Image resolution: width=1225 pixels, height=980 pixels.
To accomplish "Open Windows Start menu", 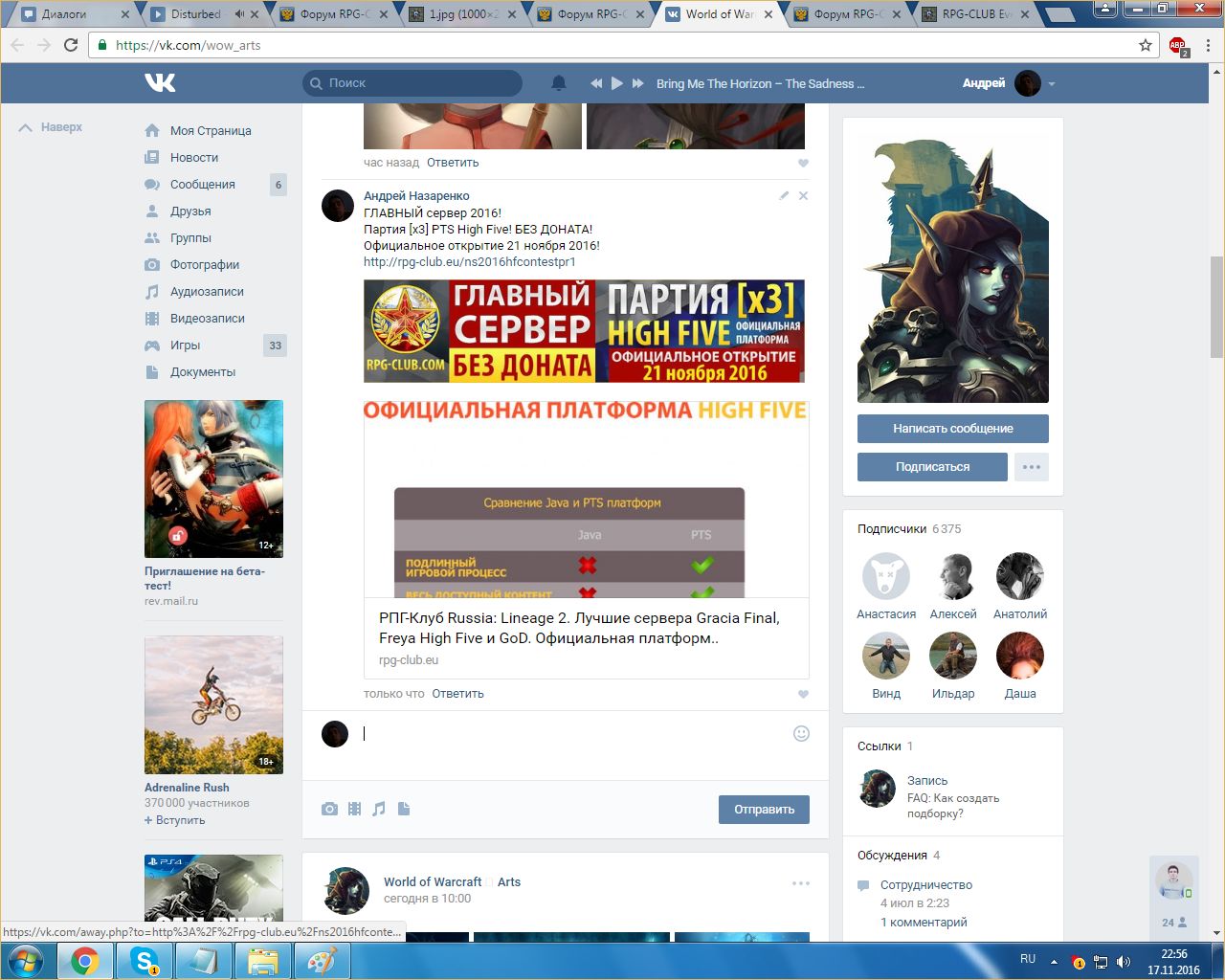I will tap(26, 960).
